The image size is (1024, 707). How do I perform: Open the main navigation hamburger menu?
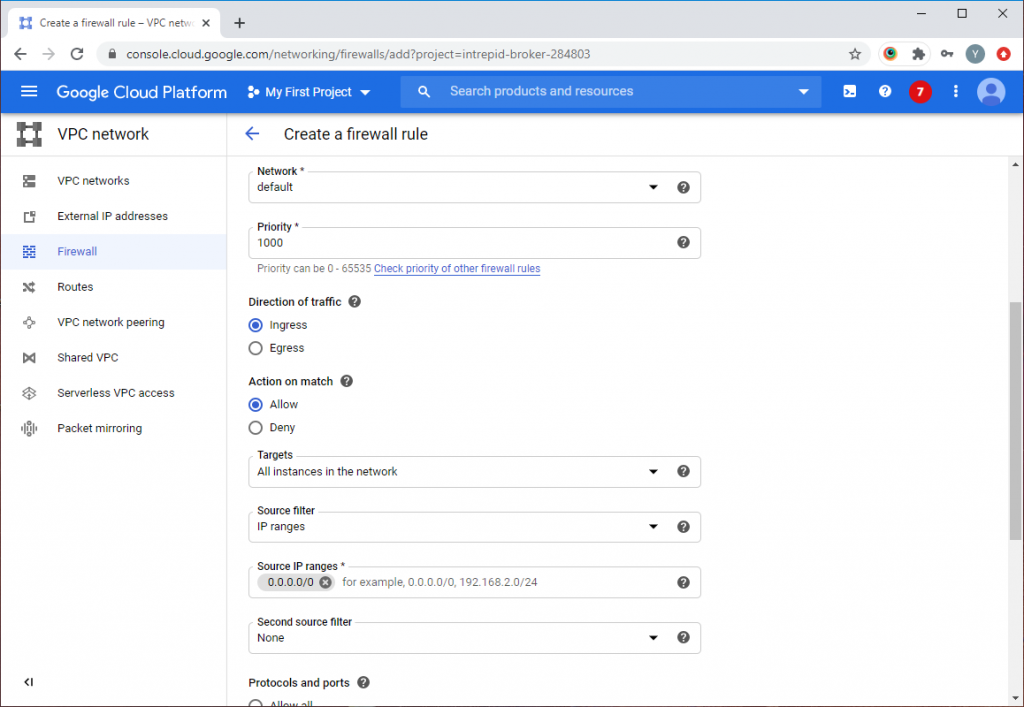point(29,91)
